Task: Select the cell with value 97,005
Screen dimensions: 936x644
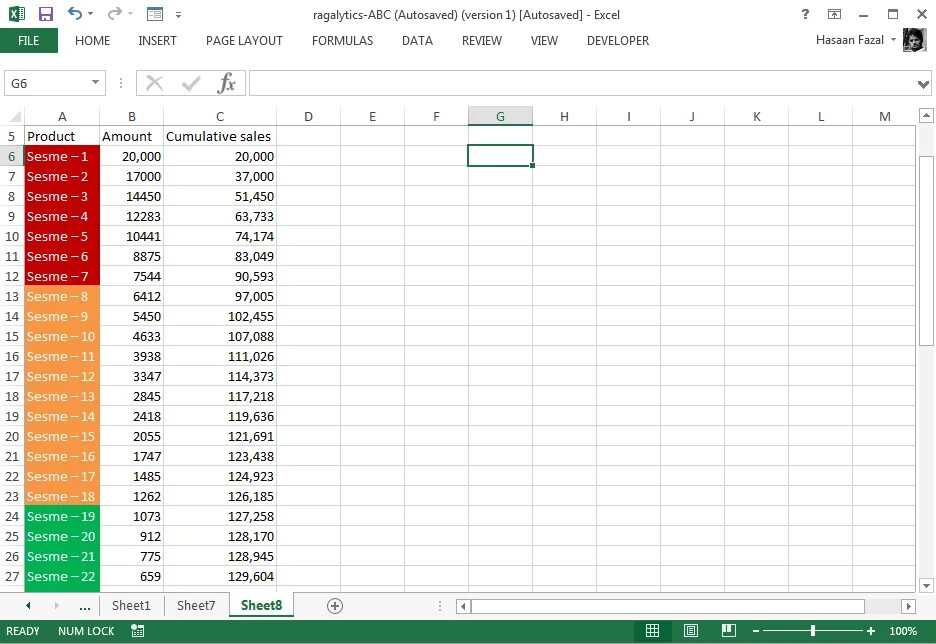Action: [x=220, y=297]
